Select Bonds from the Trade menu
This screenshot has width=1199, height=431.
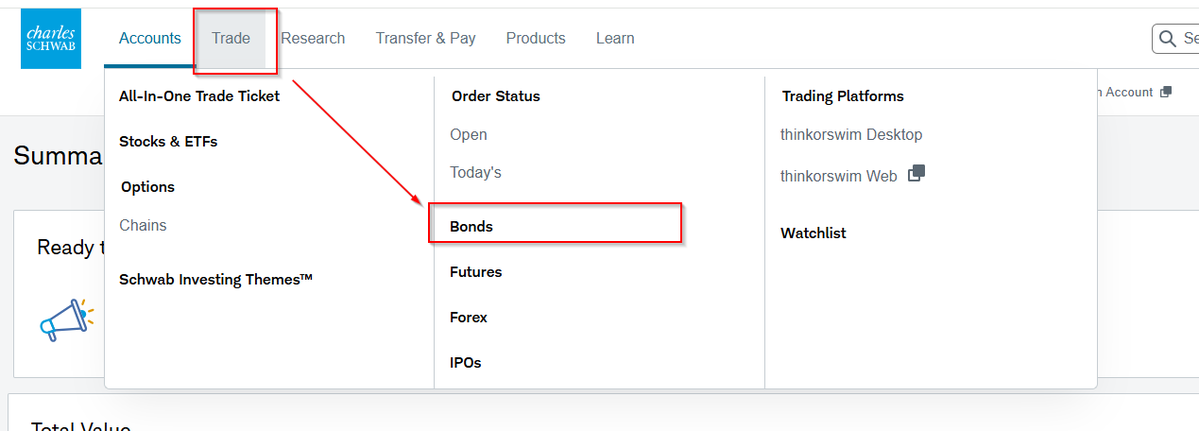[x=472, y=227]
